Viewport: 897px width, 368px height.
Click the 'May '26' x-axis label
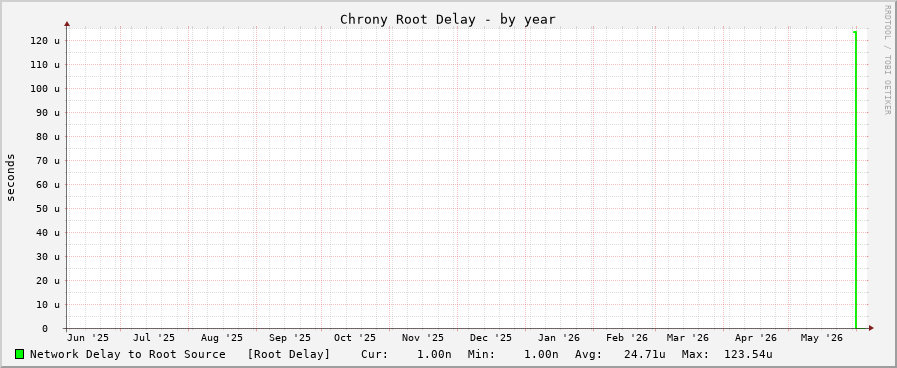pyautogui.click(x=822, y=338)
